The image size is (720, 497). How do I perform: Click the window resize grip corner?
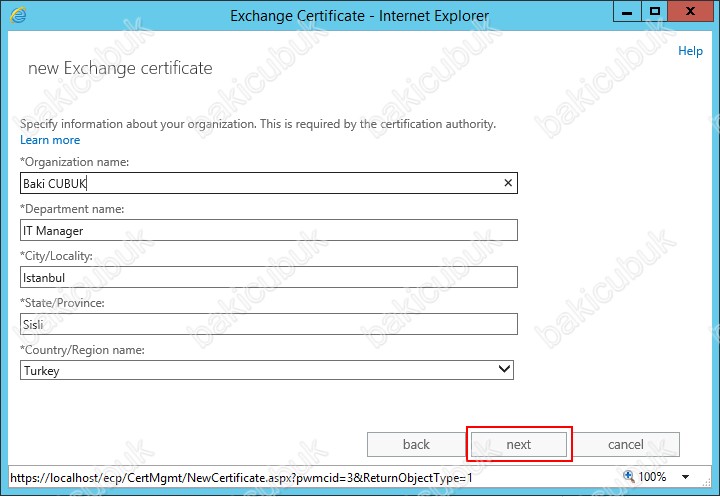[x=707, y=482]
